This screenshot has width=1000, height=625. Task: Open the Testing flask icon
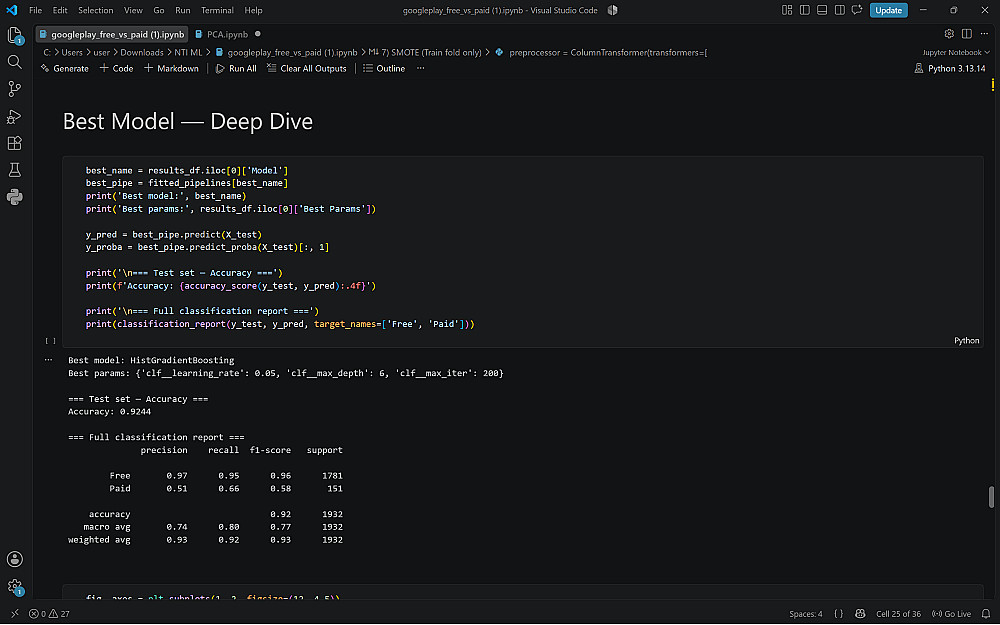click(x=15, y=170)
